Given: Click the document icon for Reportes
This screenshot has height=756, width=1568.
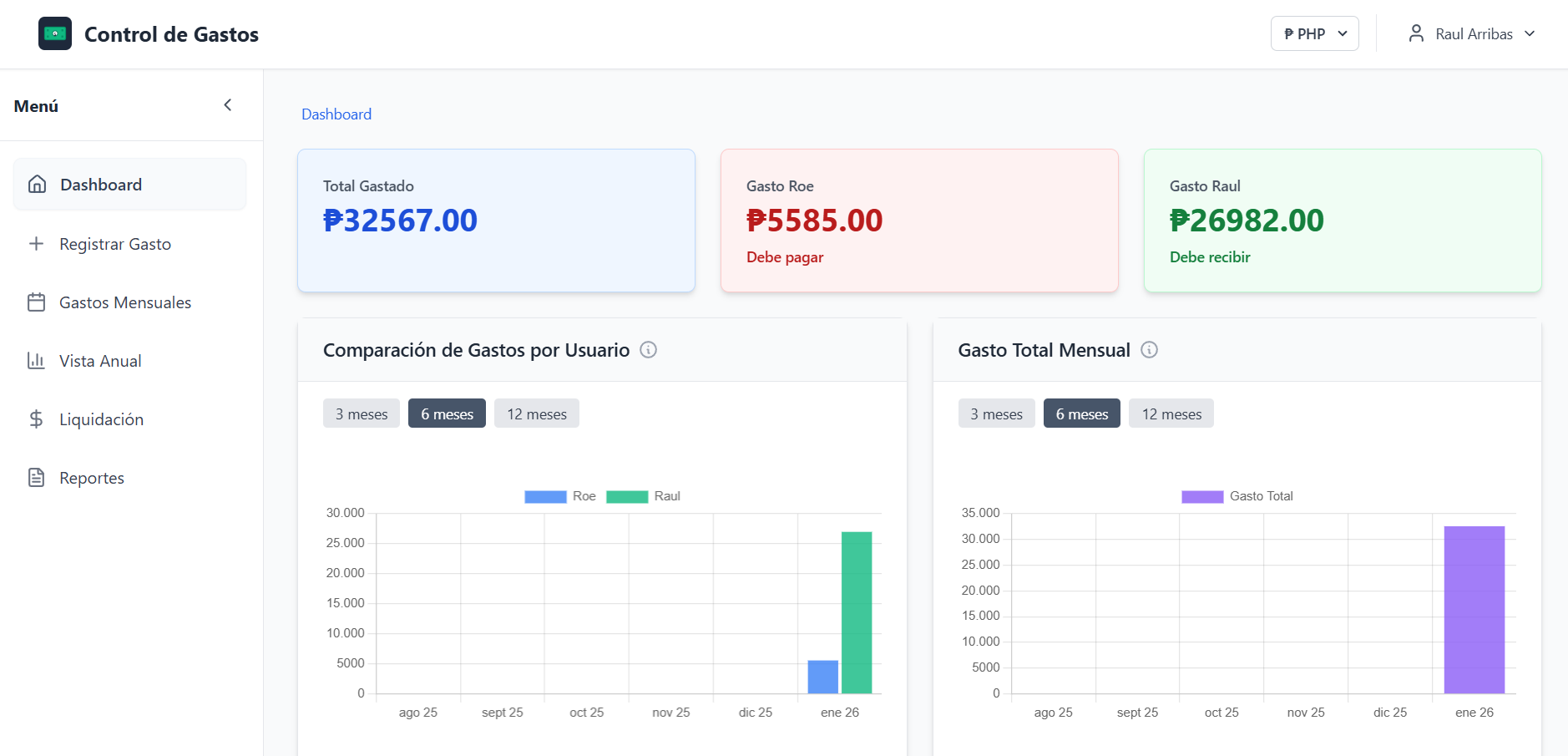Looking at the screenshot, I should pyautogui.click(x=36, y=478).
